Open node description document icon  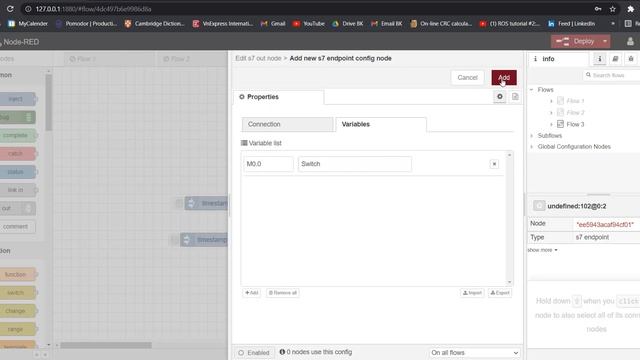click(x=515, y=97)
